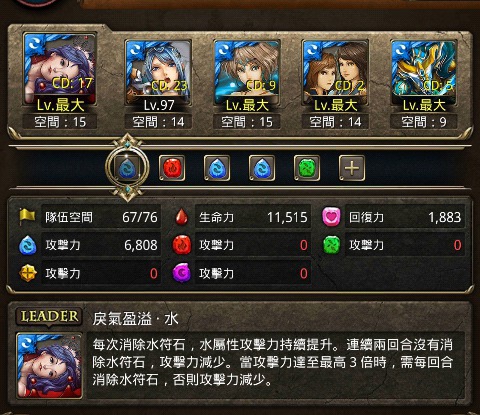Open the Lv.97 card with CD 23
The height and width of the screenshot is (415, 480).
(159, 73)
